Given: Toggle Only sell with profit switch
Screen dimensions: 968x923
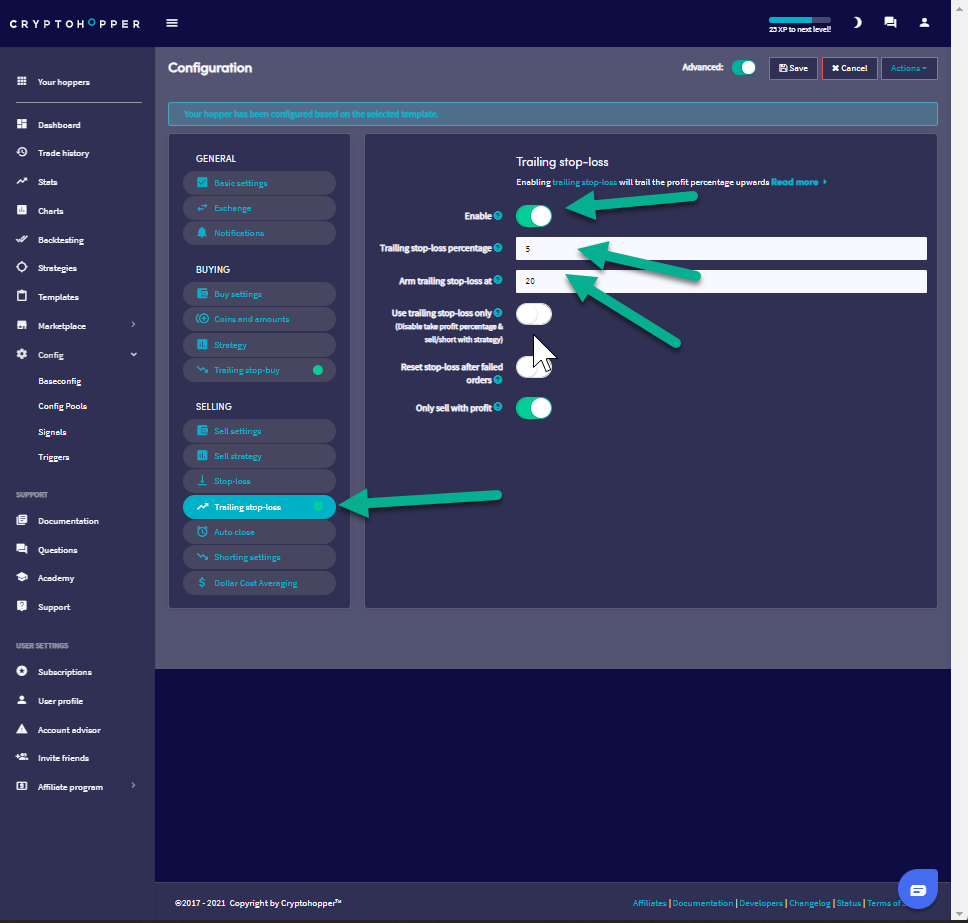Looking at the screenshot, I should (534, 408).
